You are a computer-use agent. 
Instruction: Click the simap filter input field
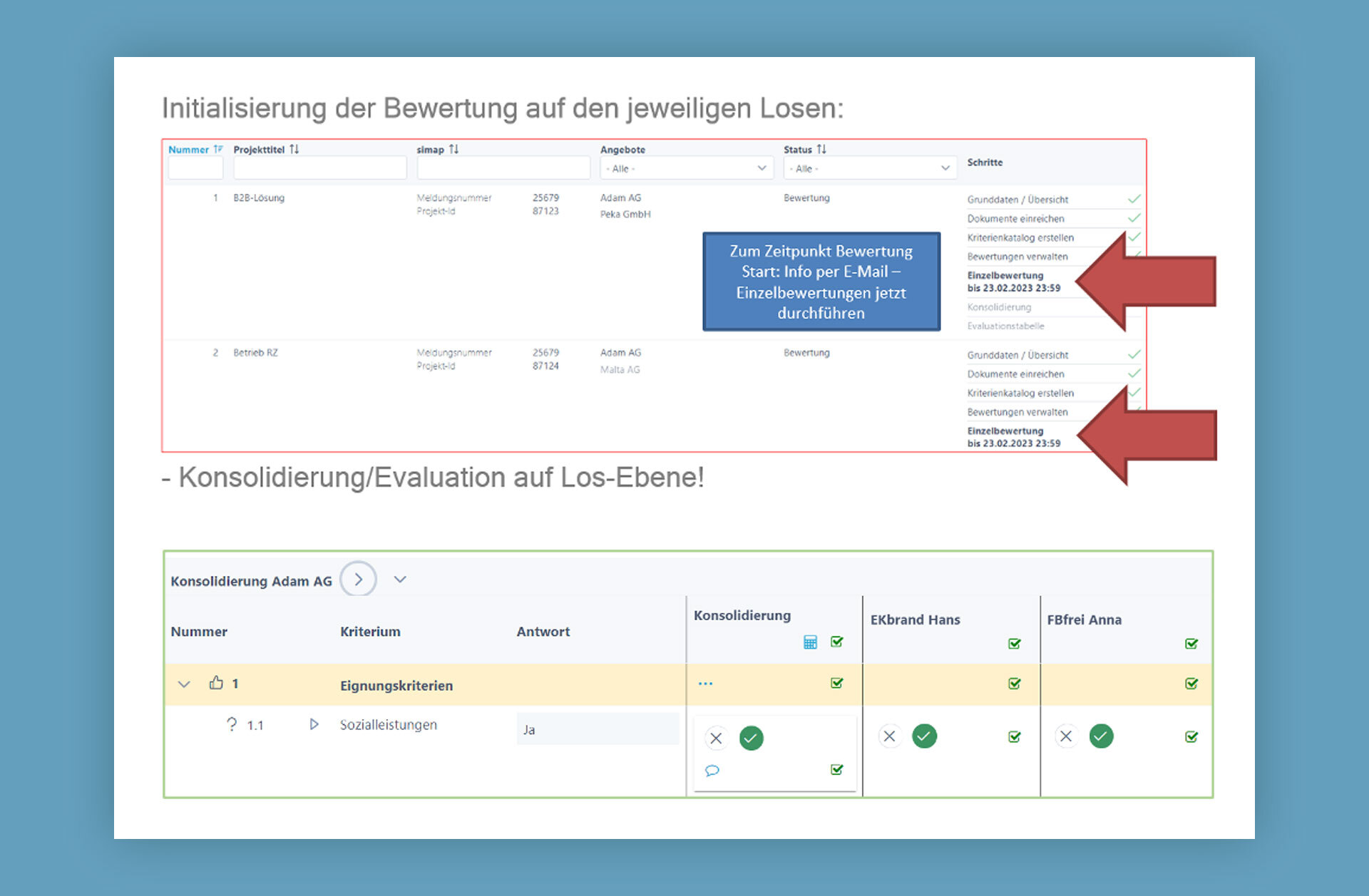(x=503, y=168)
